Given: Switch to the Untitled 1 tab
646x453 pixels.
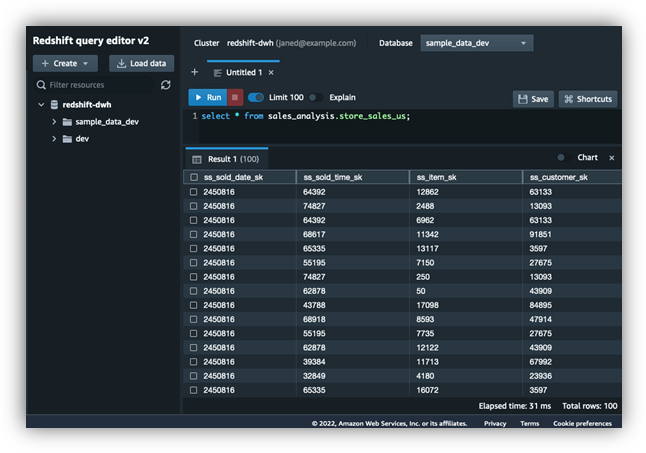Looking at the screenshot, I should (x=244, y=72).
